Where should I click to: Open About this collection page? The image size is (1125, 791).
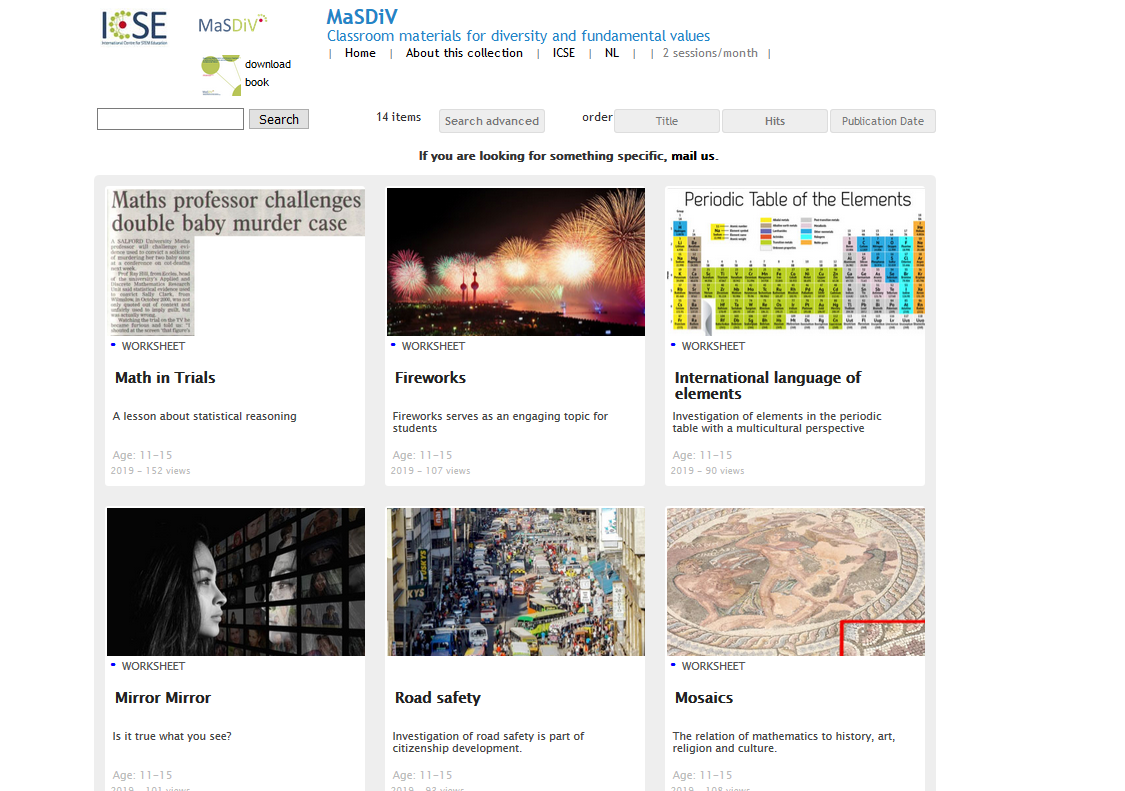[x=464, y=54]
